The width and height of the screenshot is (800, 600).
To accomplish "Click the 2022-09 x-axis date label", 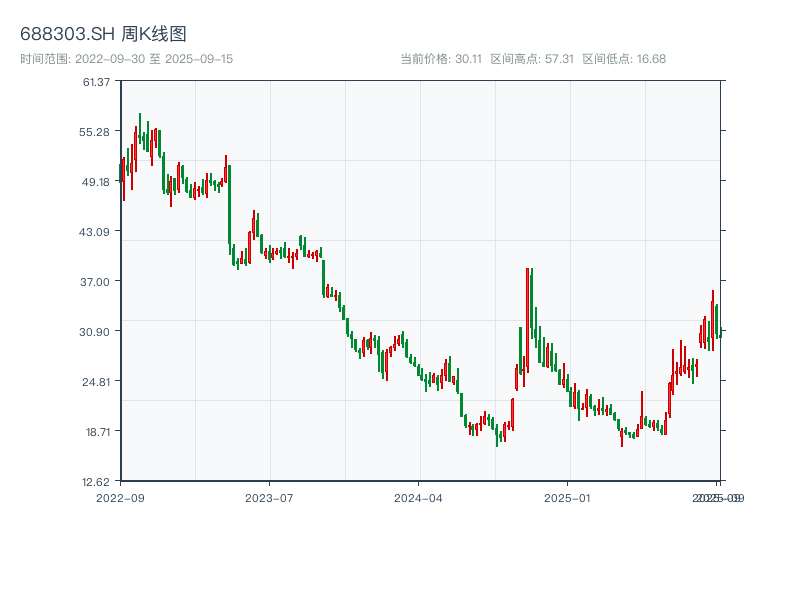I will pos(120,497).
